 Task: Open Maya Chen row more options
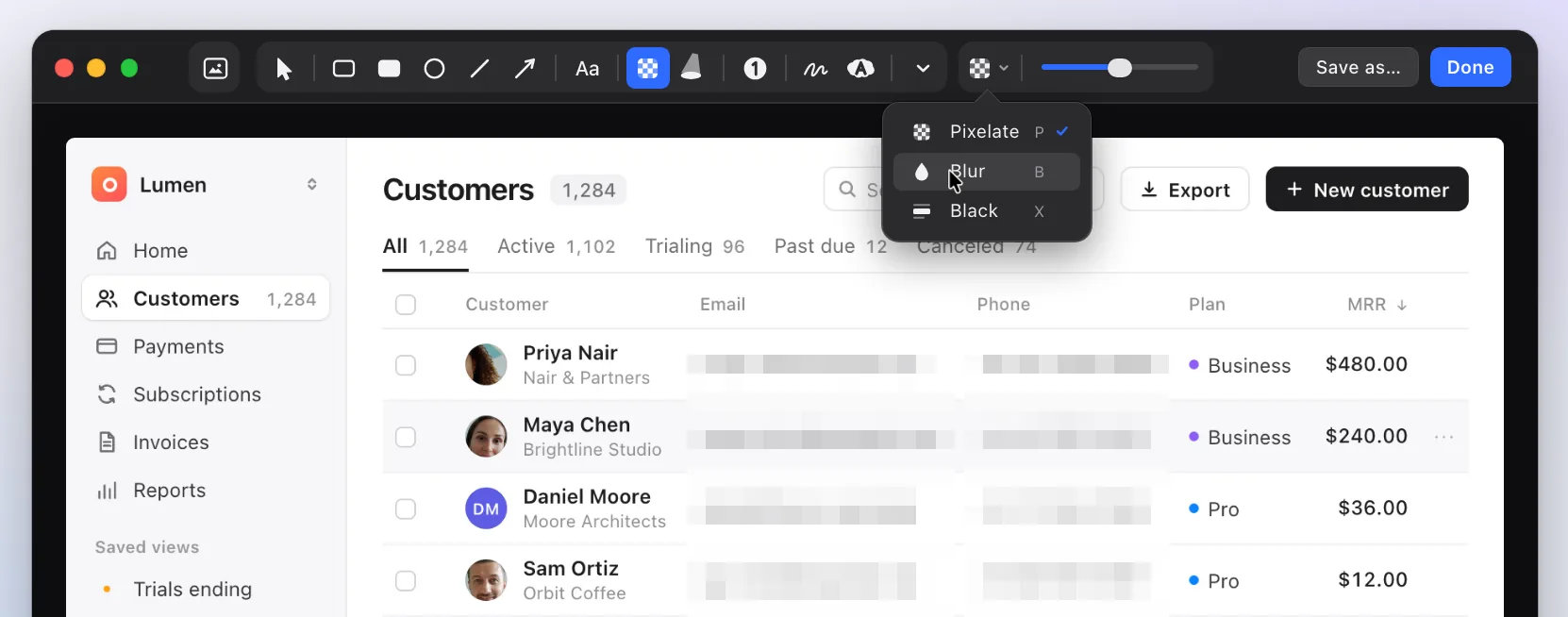1443,437
